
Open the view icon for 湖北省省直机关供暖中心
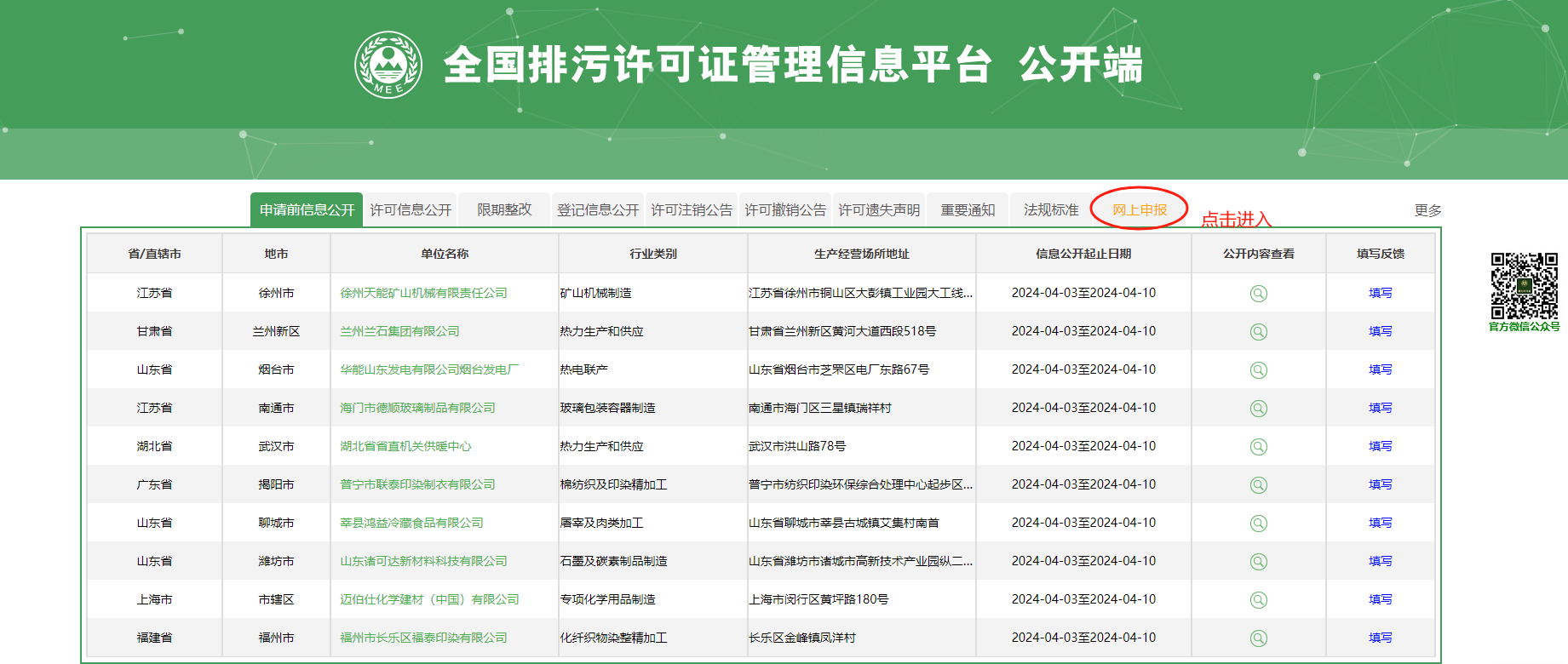(1258, 447)
